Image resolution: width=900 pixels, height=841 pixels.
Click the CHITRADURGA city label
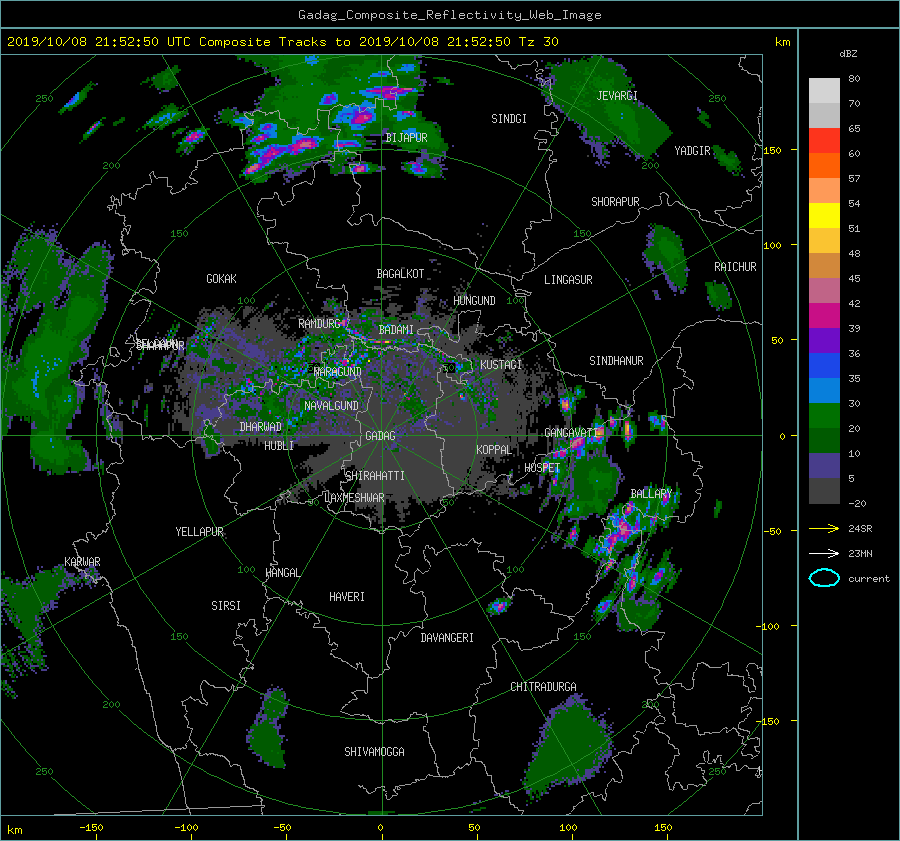pyautogui.click(x=543, y=687)
